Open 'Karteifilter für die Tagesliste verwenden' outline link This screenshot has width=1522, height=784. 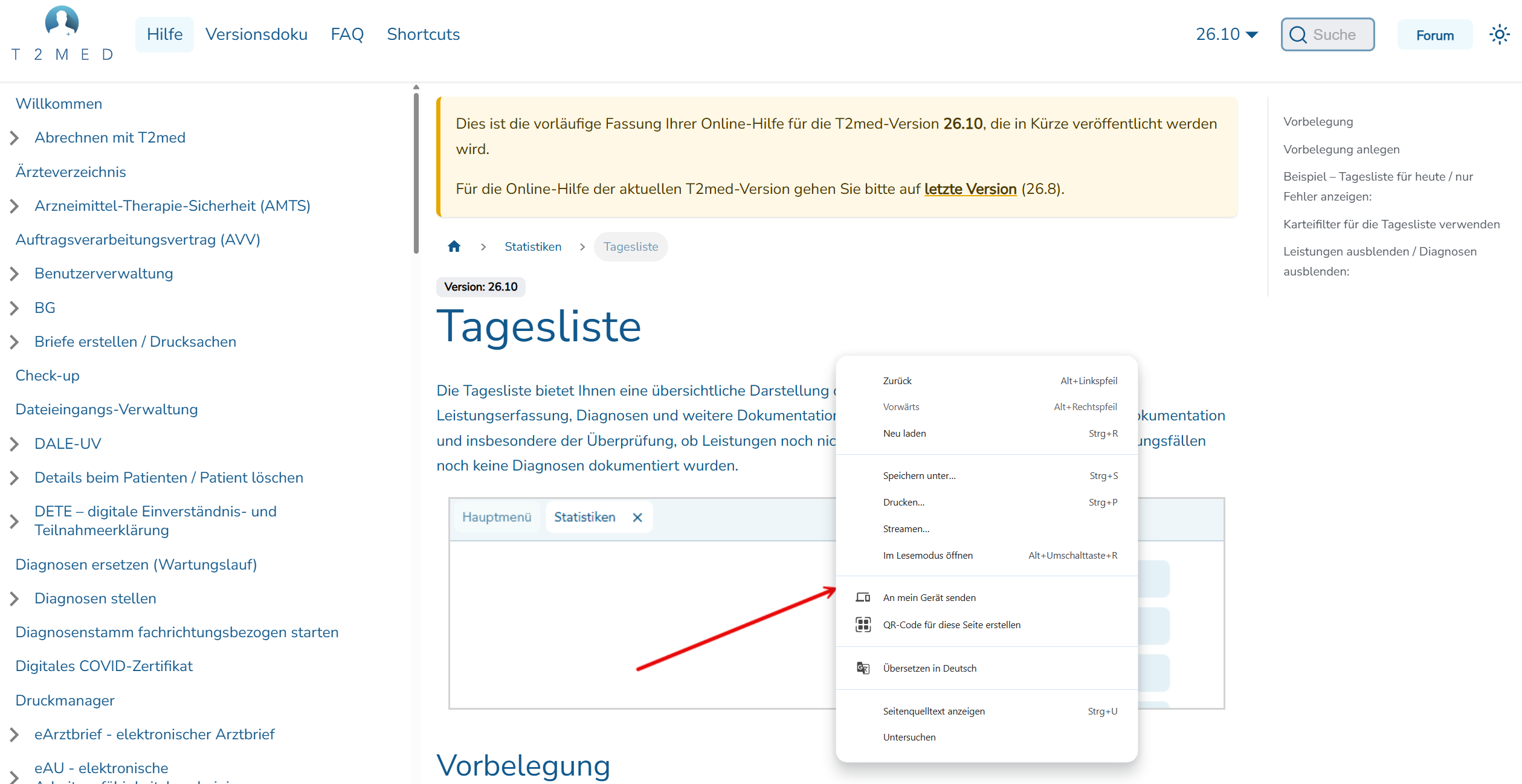(1391, 224)
